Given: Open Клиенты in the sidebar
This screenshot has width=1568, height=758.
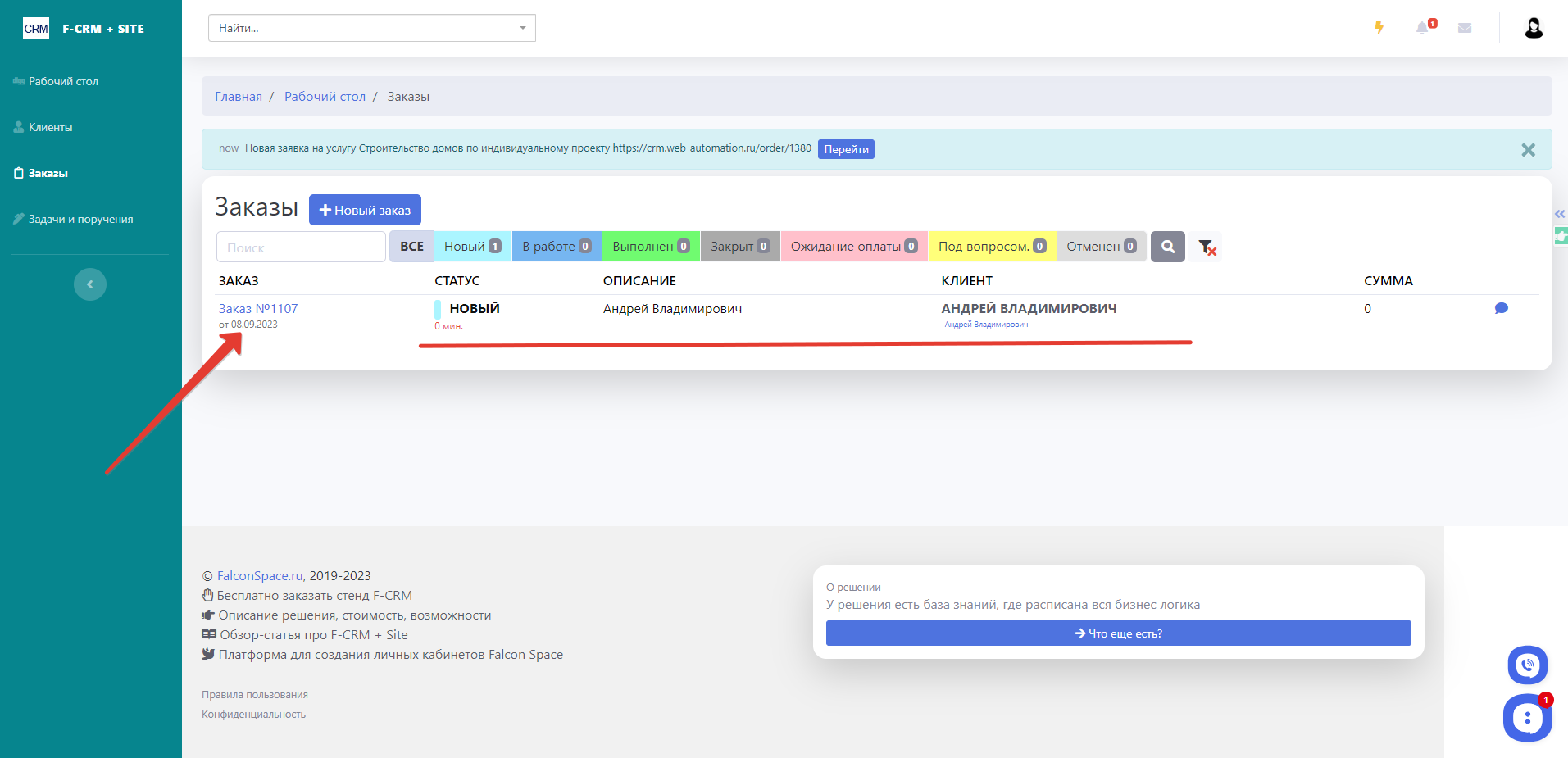Looking at the screenshot, I should coord(51,128).
